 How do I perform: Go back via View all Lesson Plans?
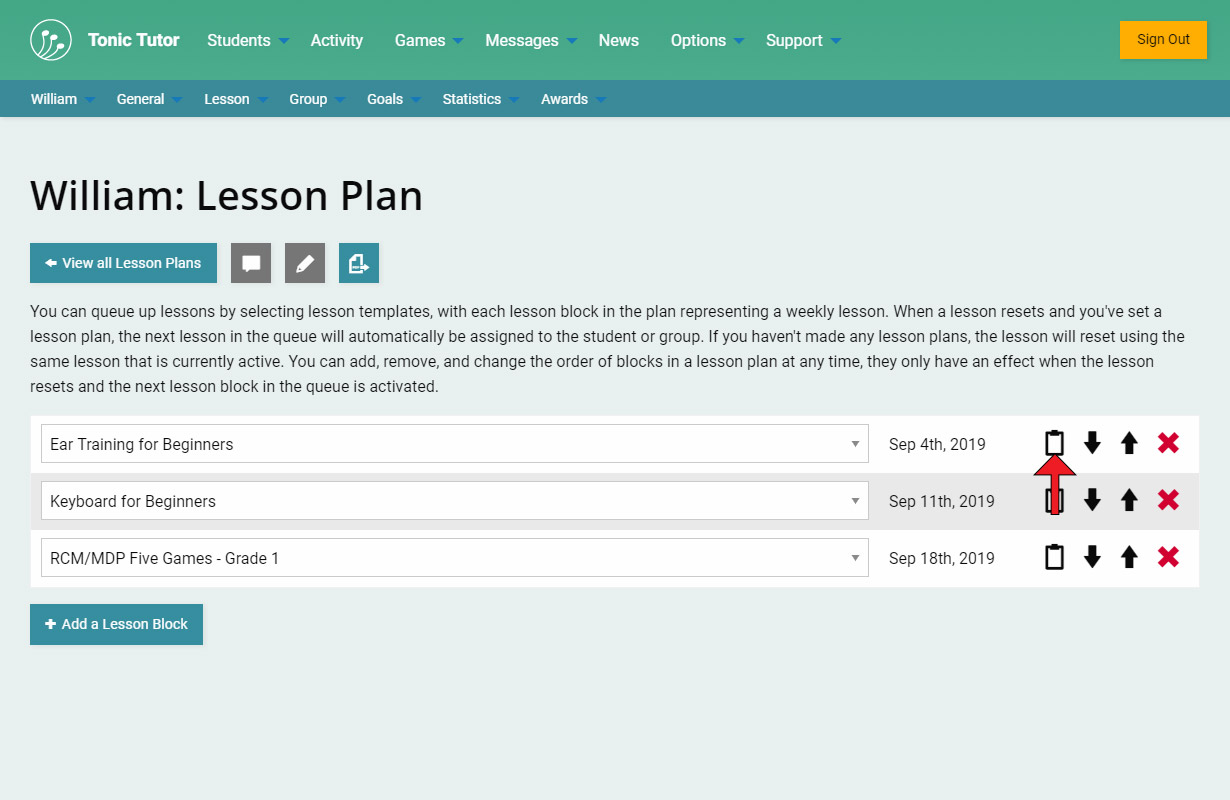point(123,263)
